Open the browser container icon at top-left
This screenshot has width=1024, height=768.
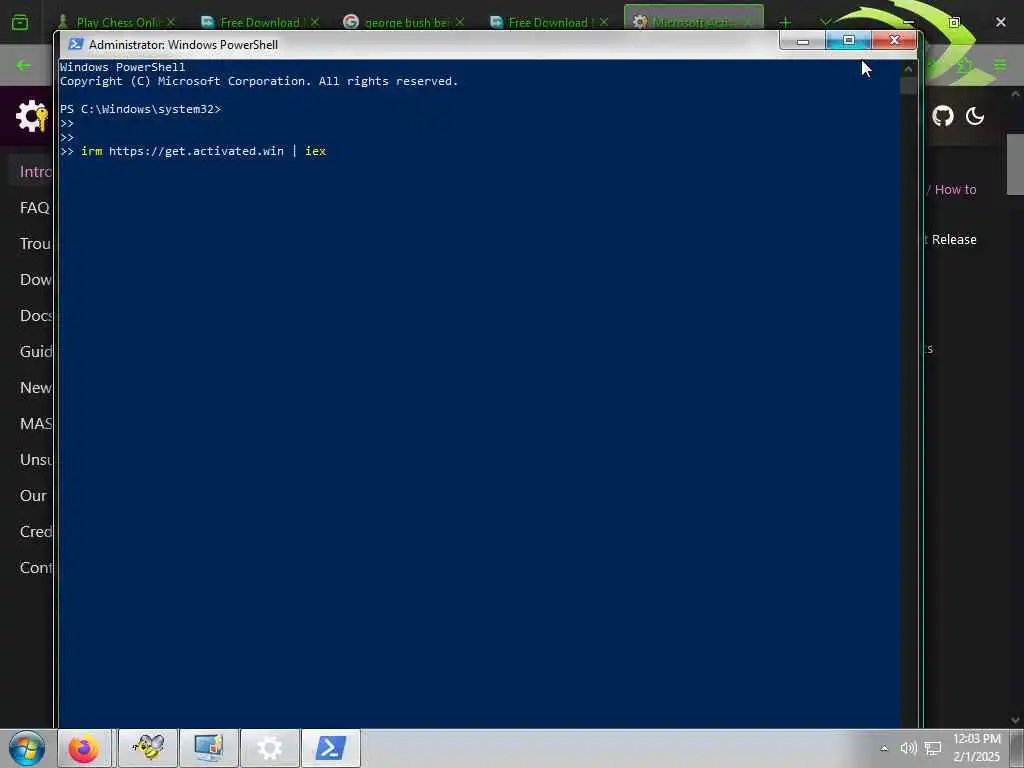coord(20,22)
